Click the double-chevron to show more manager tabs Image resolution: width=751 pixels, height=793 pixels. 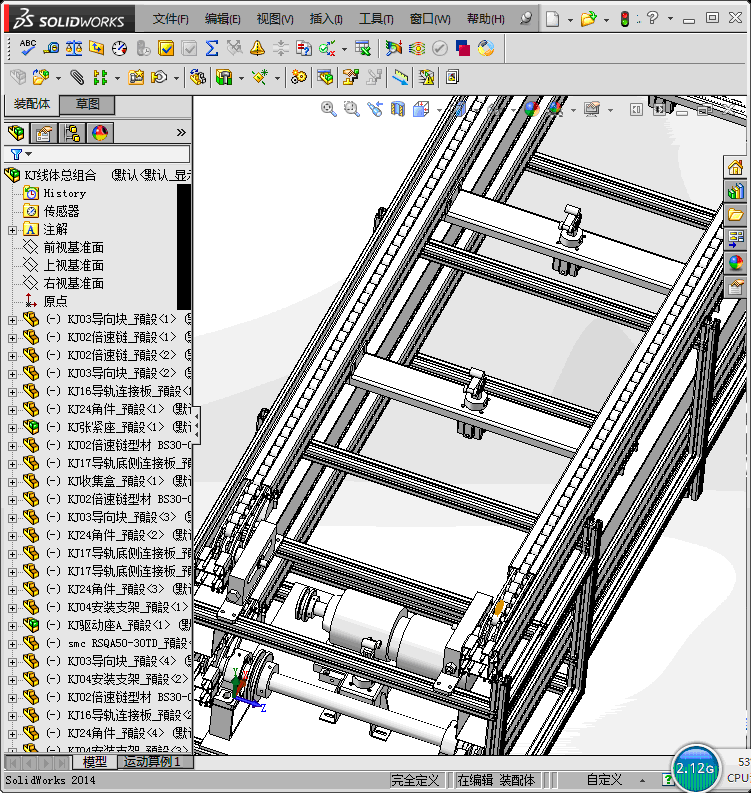pyautogui.click(x=181, y=133)
